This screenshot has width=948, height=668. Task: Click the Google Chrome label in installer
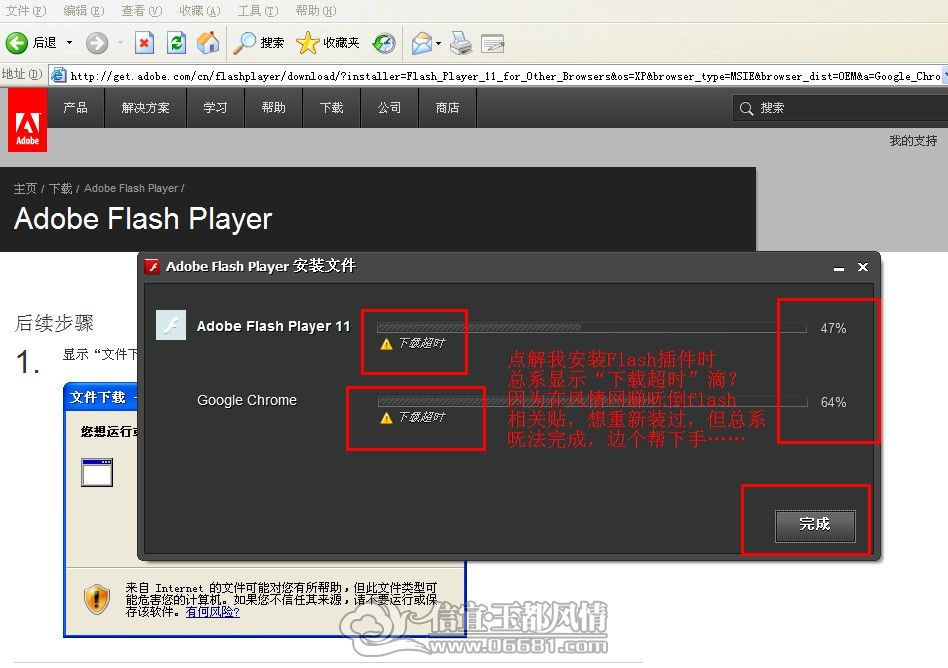point(247,400)
